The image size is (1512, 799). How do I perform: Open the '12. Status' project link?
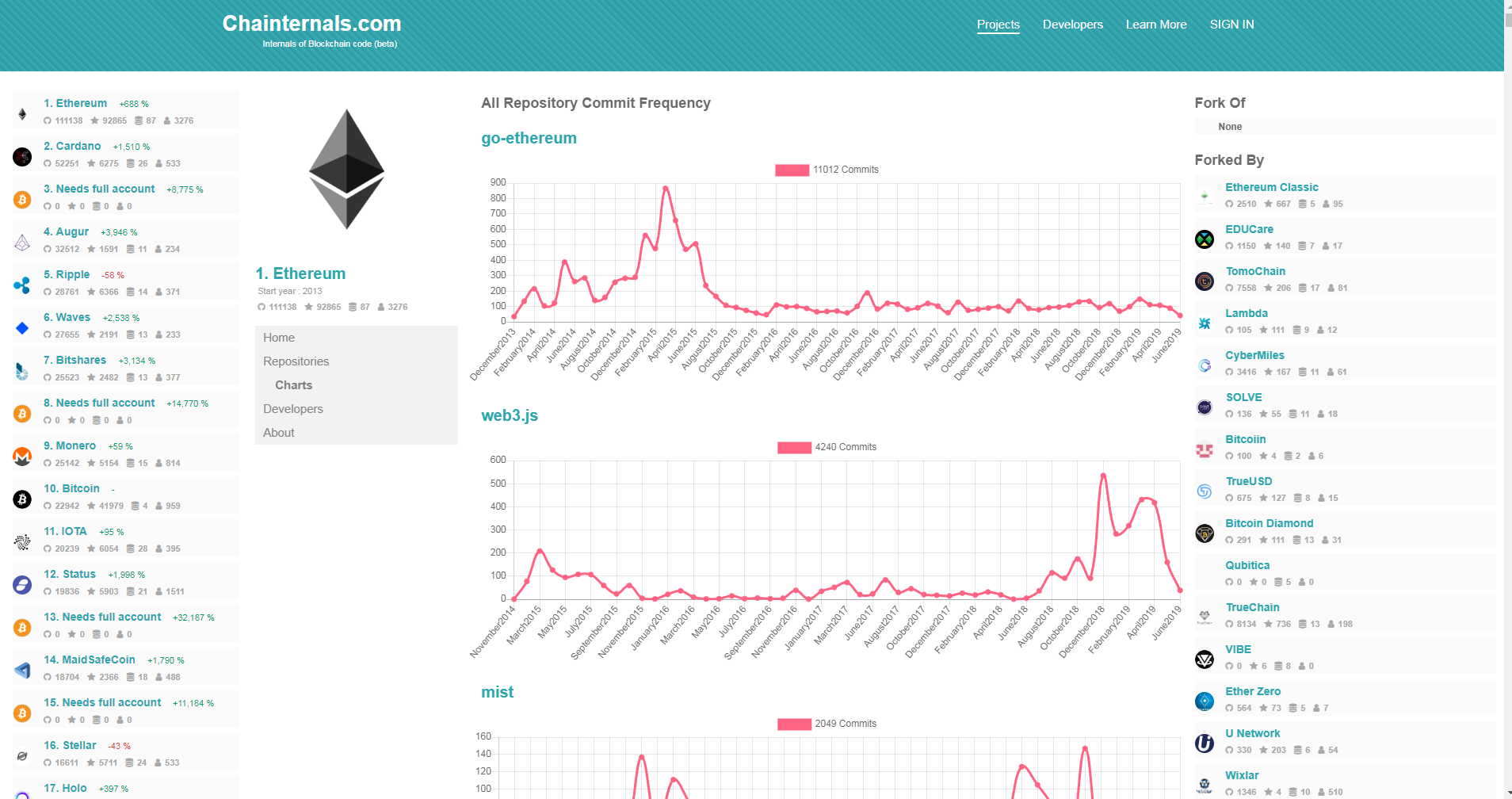(x=70, y=574)
